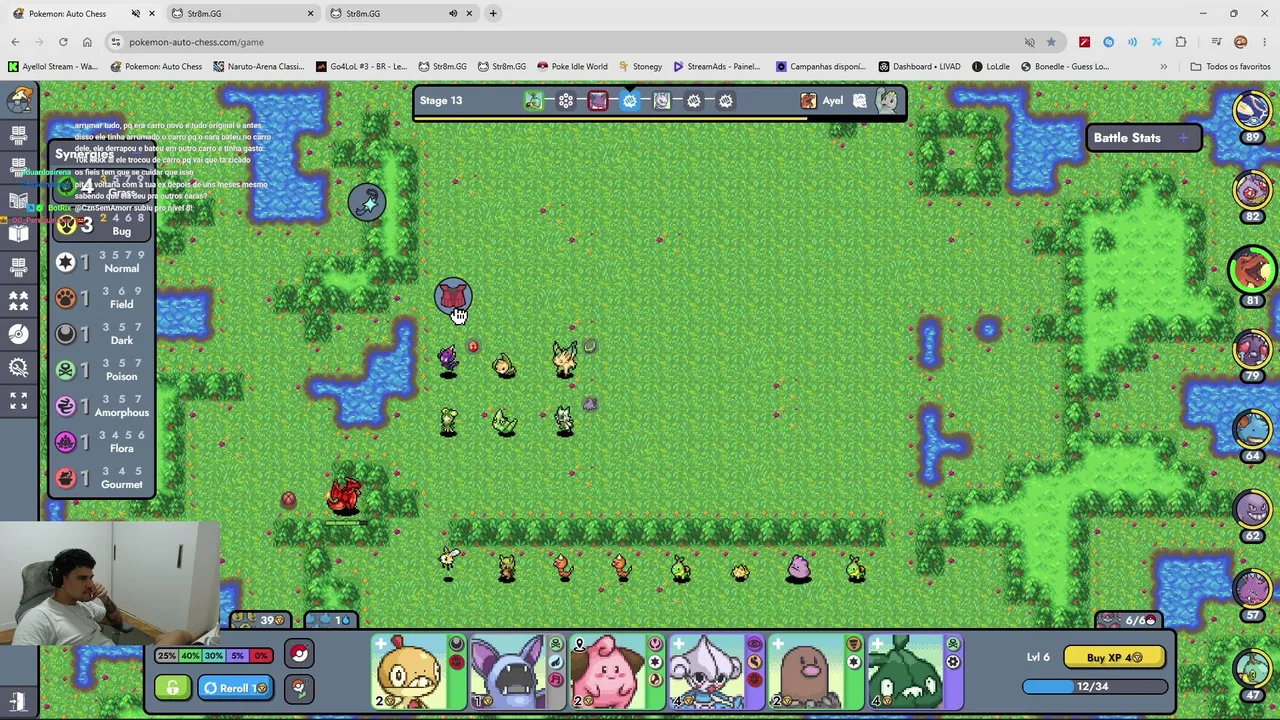Select the player with 47 HP
Screen dimensions: 1280x720
1252,670
